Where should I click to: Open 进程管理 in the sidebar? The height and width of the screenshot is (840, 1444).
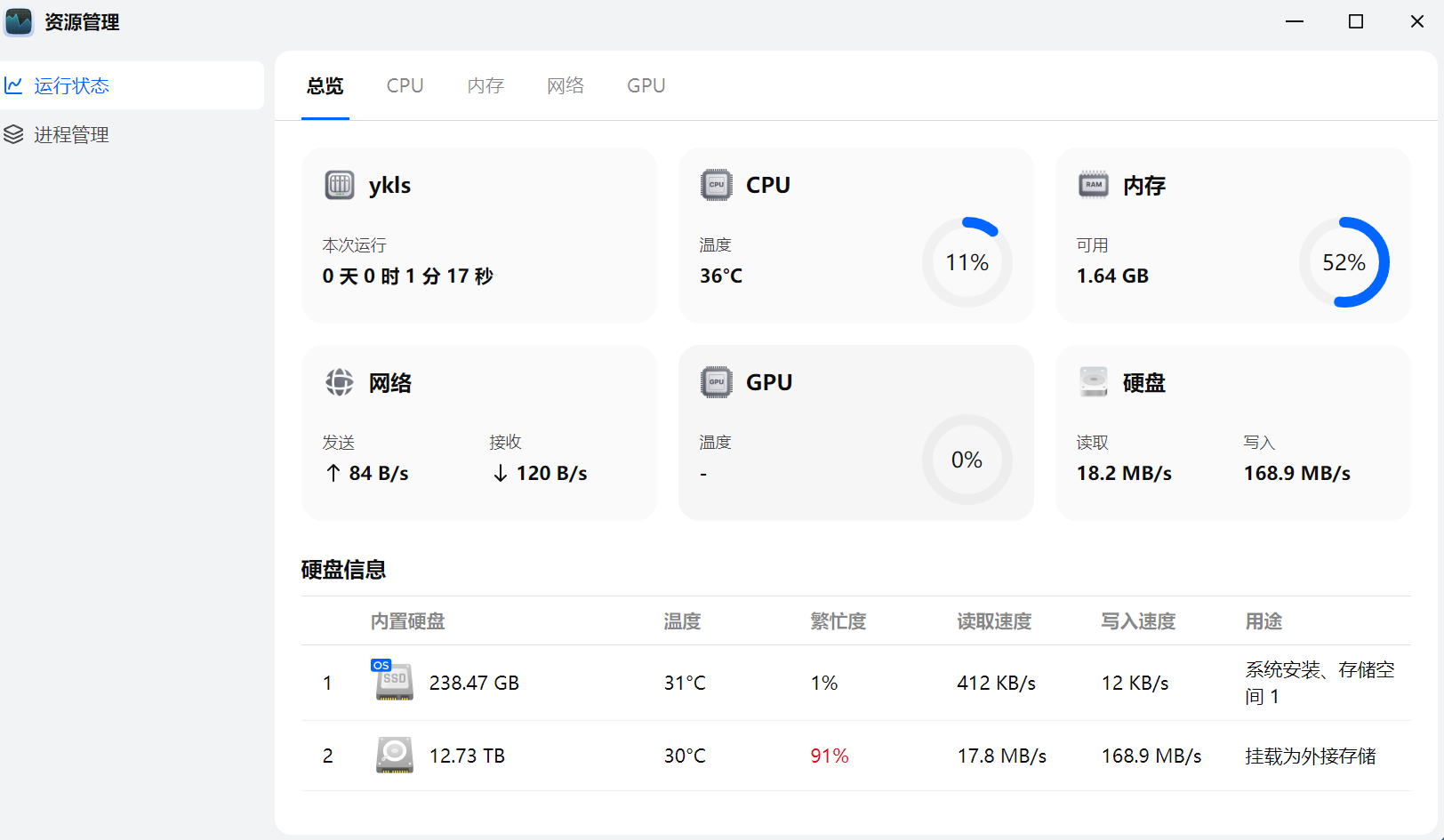132,134
